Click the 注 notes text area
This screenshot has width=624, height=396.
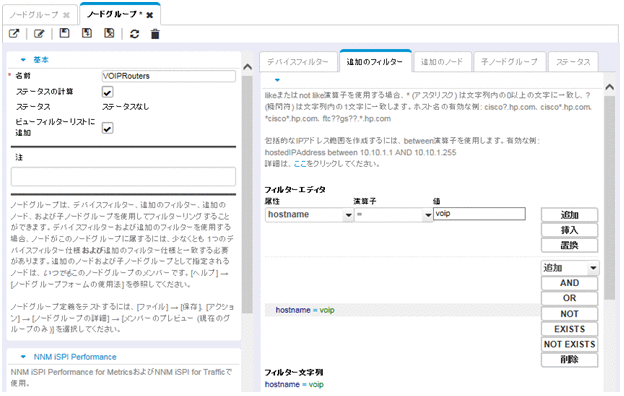[123, 177]
